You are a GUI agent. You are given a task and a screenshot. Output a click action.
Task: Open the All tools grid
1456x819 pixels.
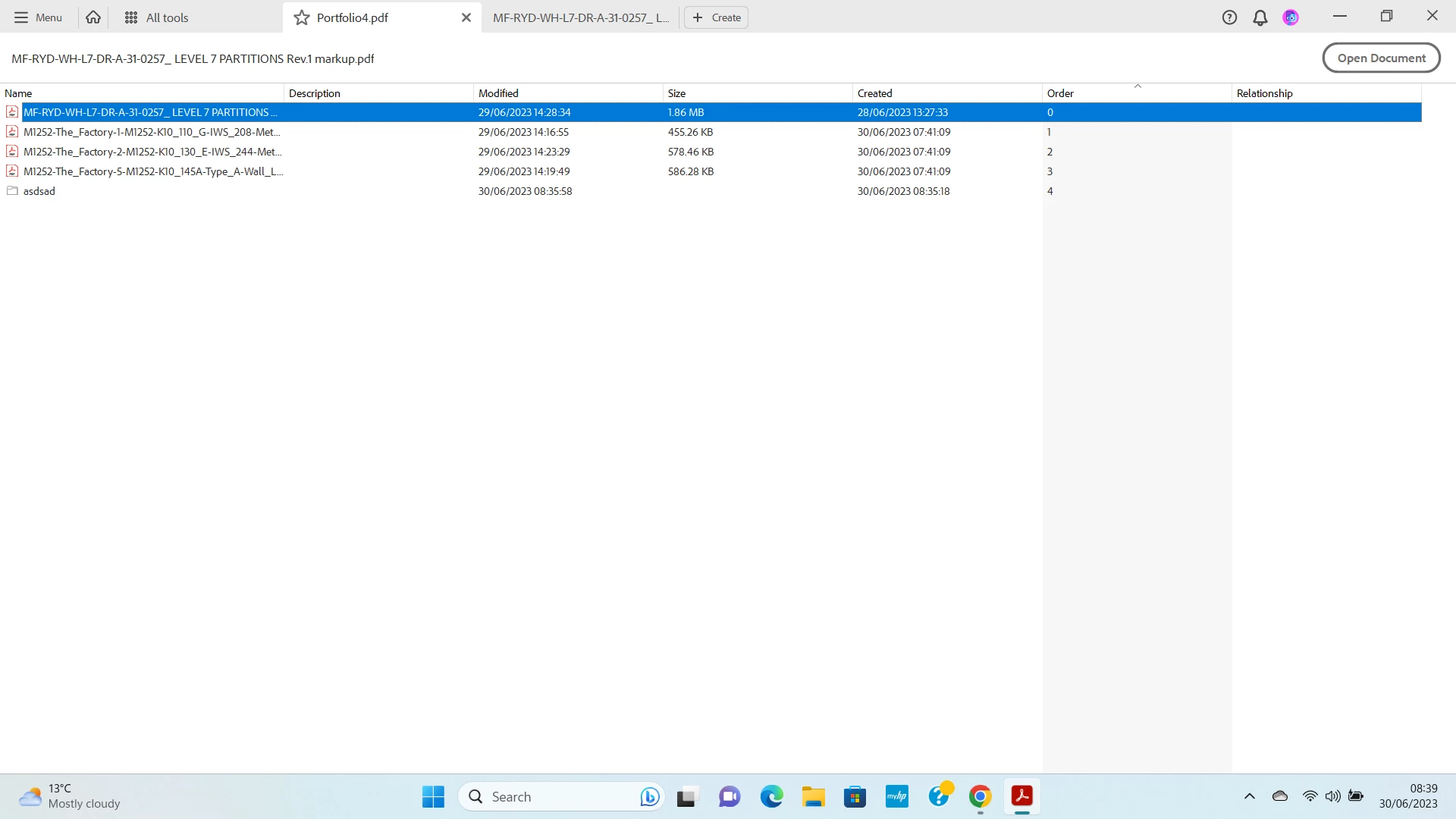click(156, 17)
